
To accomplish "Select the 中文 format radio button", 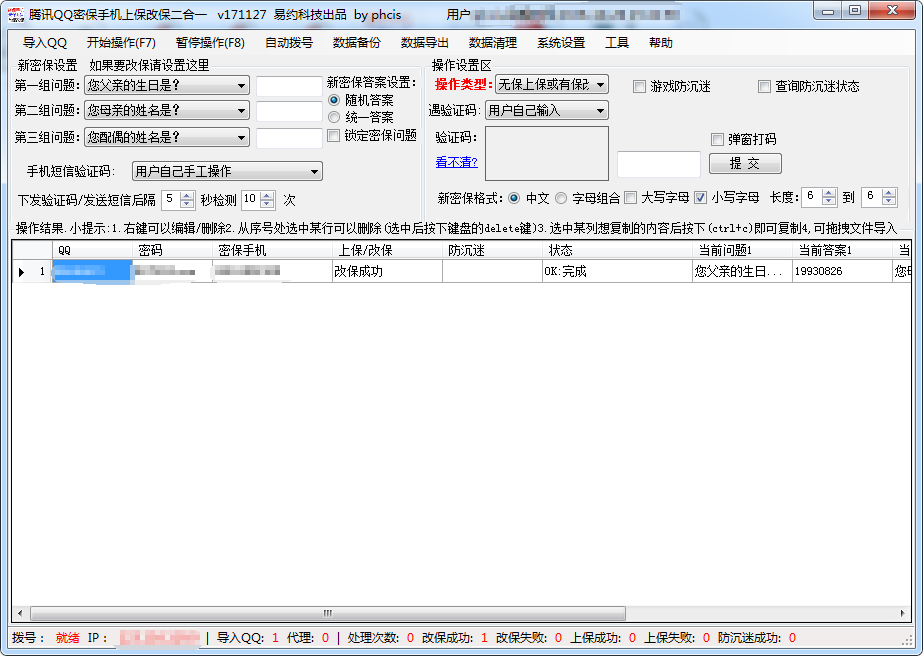I will pyautogui.click(x=514, y=198).
